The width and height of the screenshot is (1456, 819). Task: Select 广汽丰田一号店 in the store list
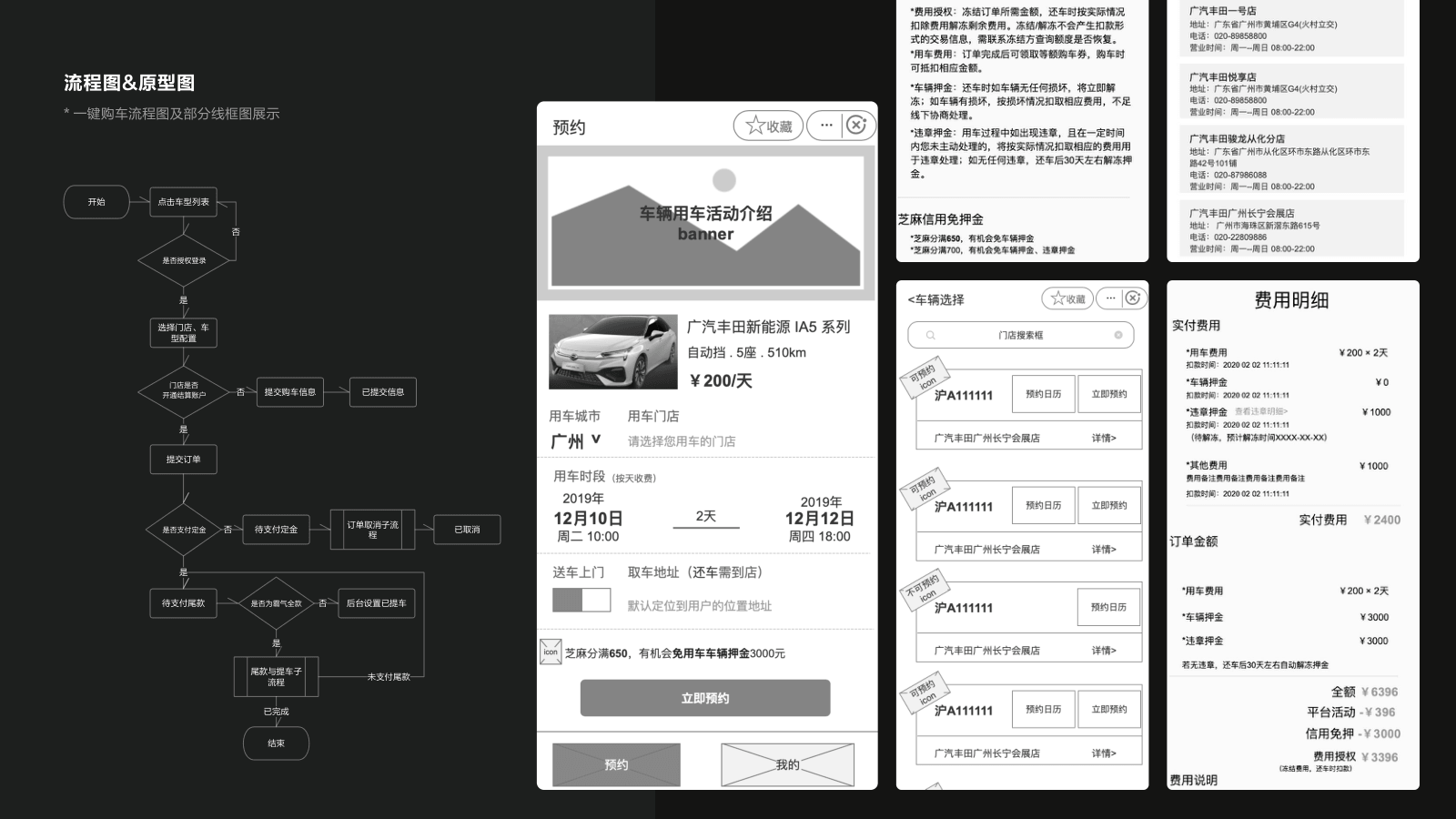(x=1291, y=29)
